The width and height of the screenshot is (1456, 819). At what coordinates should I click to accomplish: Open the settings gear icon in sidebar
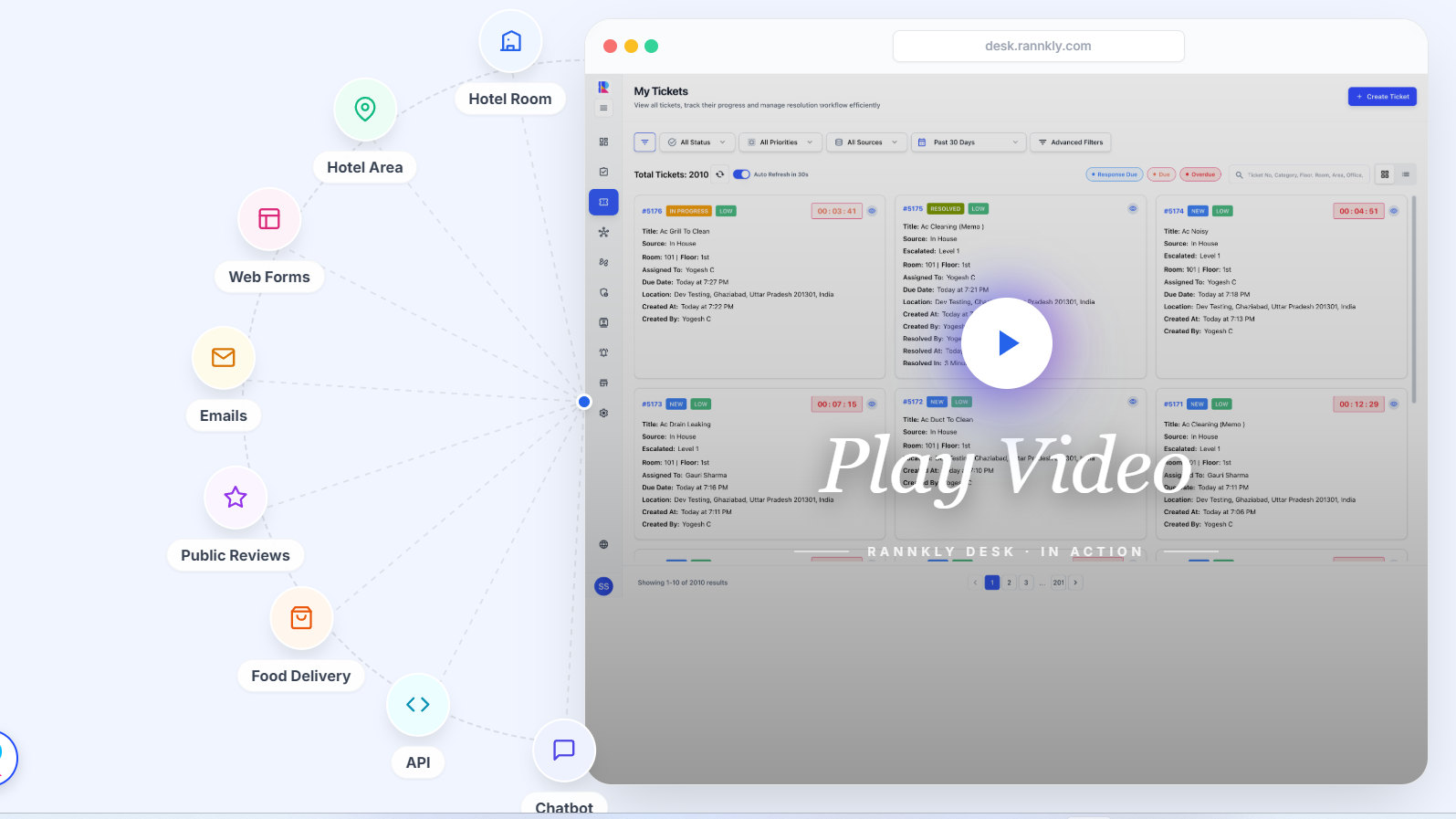[x=603, y=413]
